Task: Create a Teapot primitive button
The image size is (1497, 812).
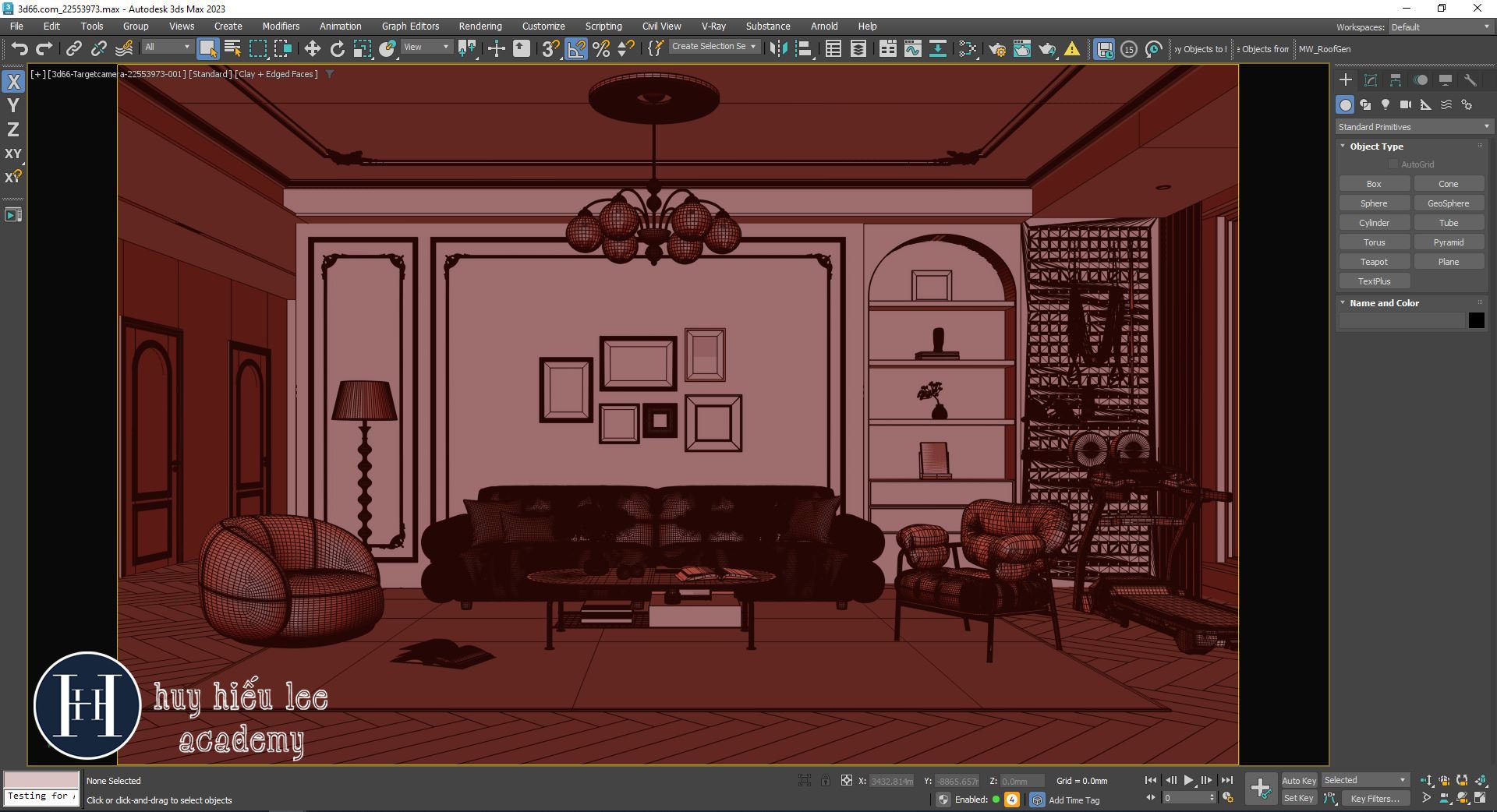Action: coord(1374,262)
